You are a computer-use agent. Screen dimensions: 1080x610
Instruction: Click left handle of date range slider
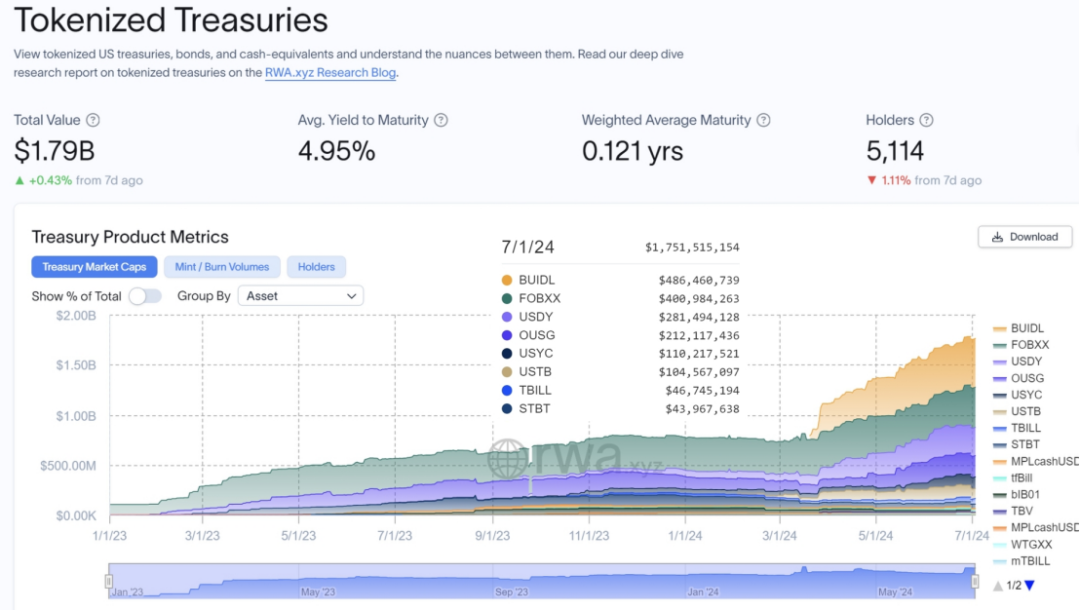pyautogui.click(x=108, y=581)
